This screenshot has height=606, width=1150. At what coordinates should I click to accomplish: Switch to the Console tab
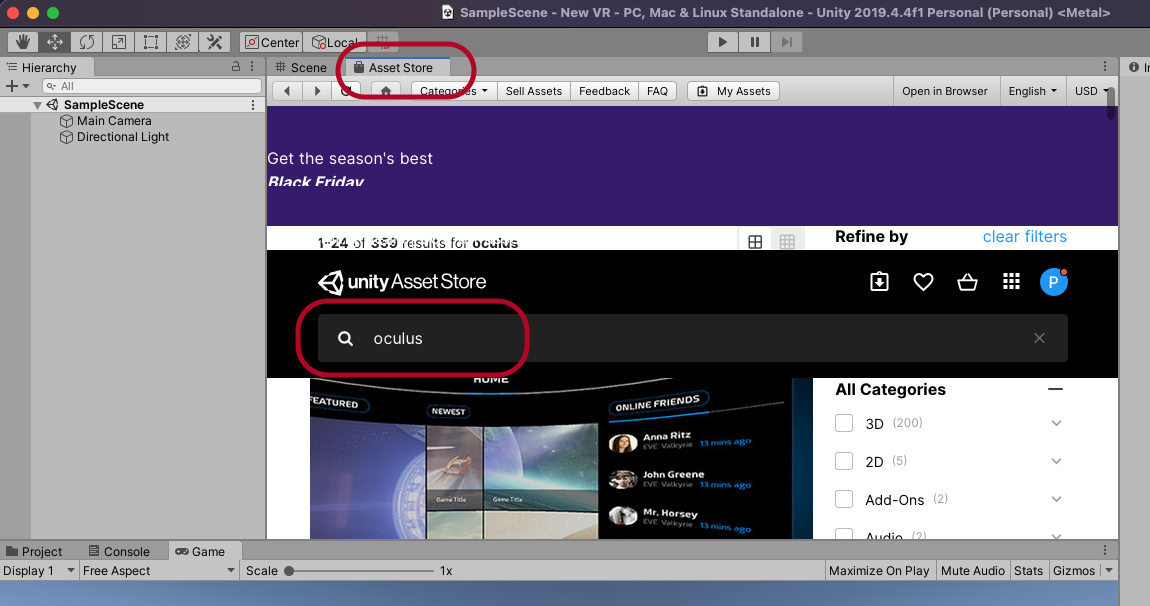coord(119,552)
